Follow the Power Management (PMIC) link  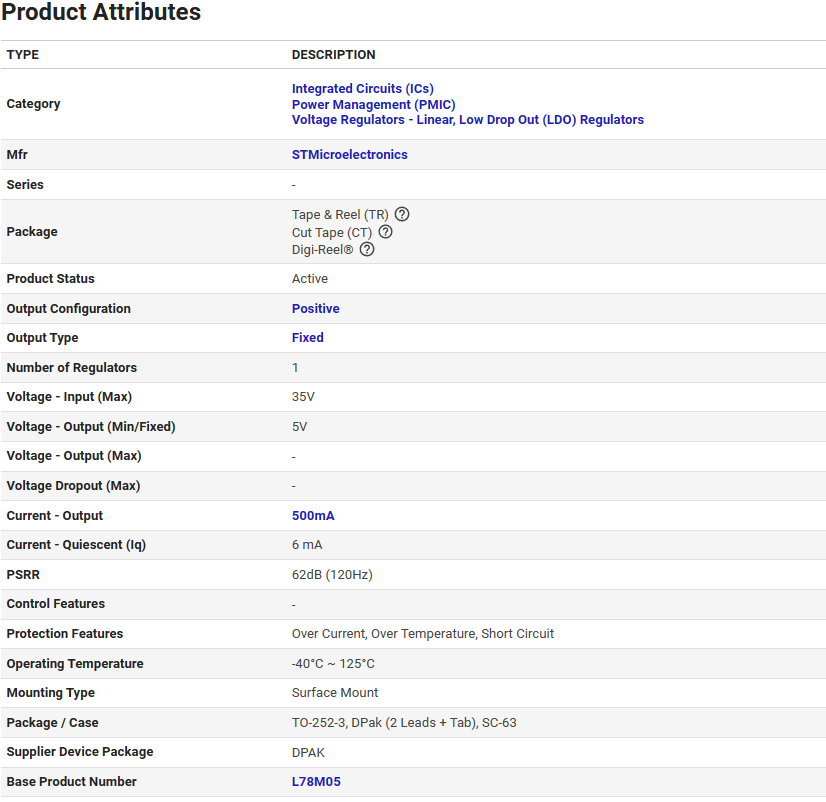[x=373, y=104]
